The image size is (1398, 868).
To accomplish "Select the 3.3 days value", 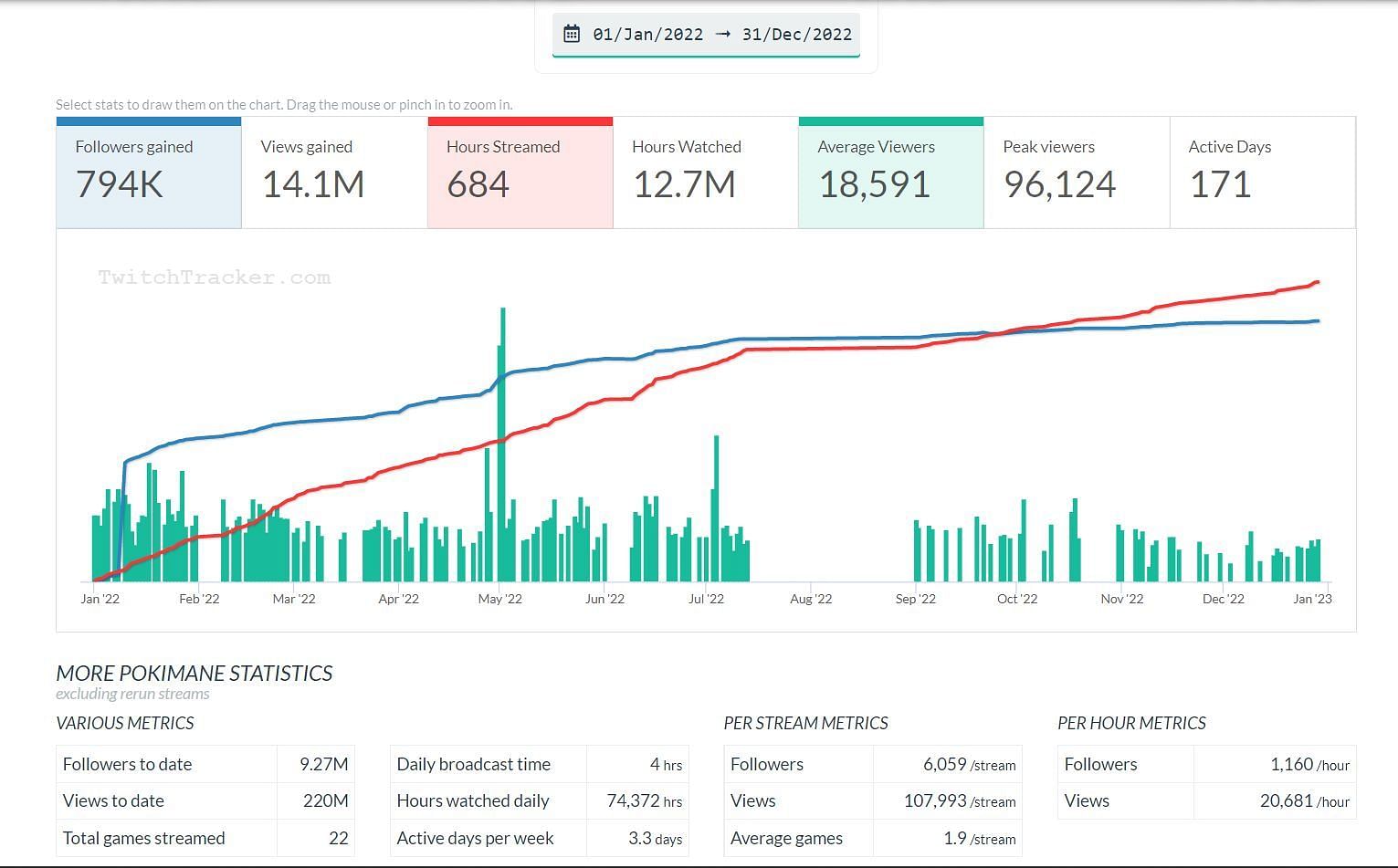I will tap(656, 838).
